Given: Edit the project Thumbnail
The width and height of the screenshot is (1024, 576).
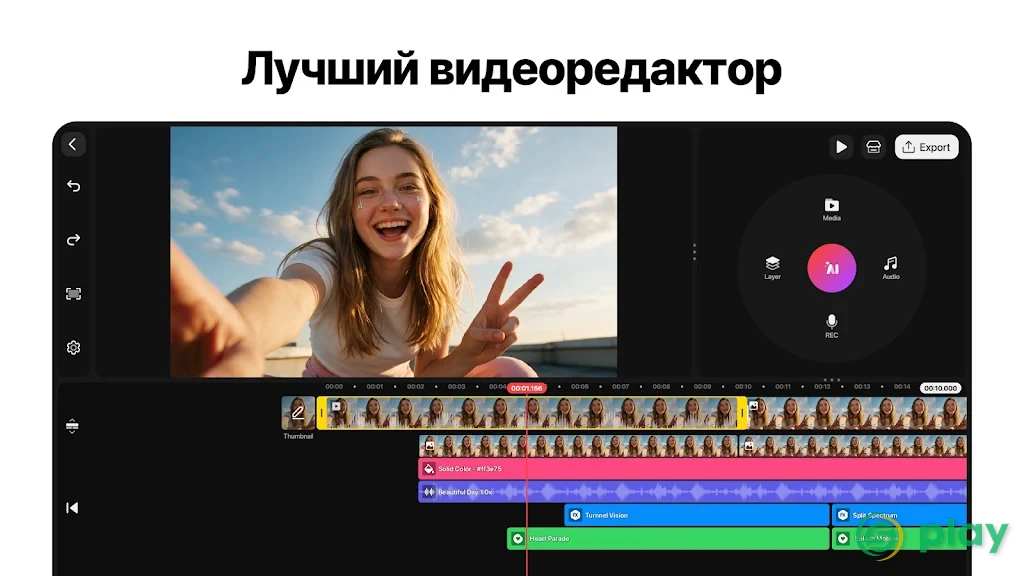Looking at the screenshot, I should coord(298,413).
